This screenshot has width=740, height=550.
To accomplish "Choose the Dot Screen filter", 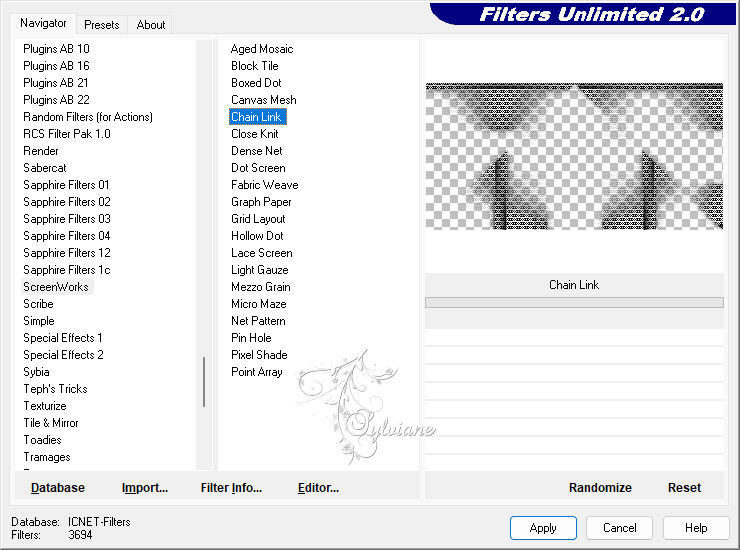I will coord(258,168).
